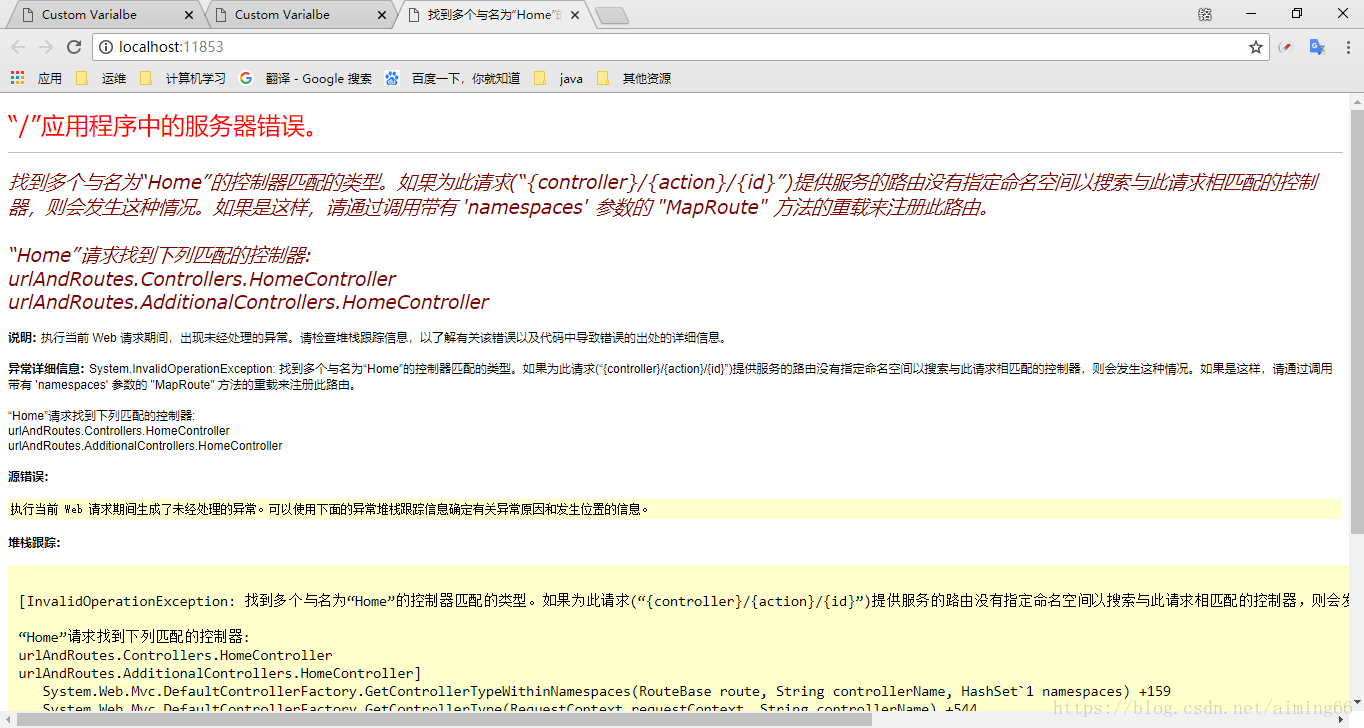Click the vertical scrollbar down arrow

[x=1356, y=704]
